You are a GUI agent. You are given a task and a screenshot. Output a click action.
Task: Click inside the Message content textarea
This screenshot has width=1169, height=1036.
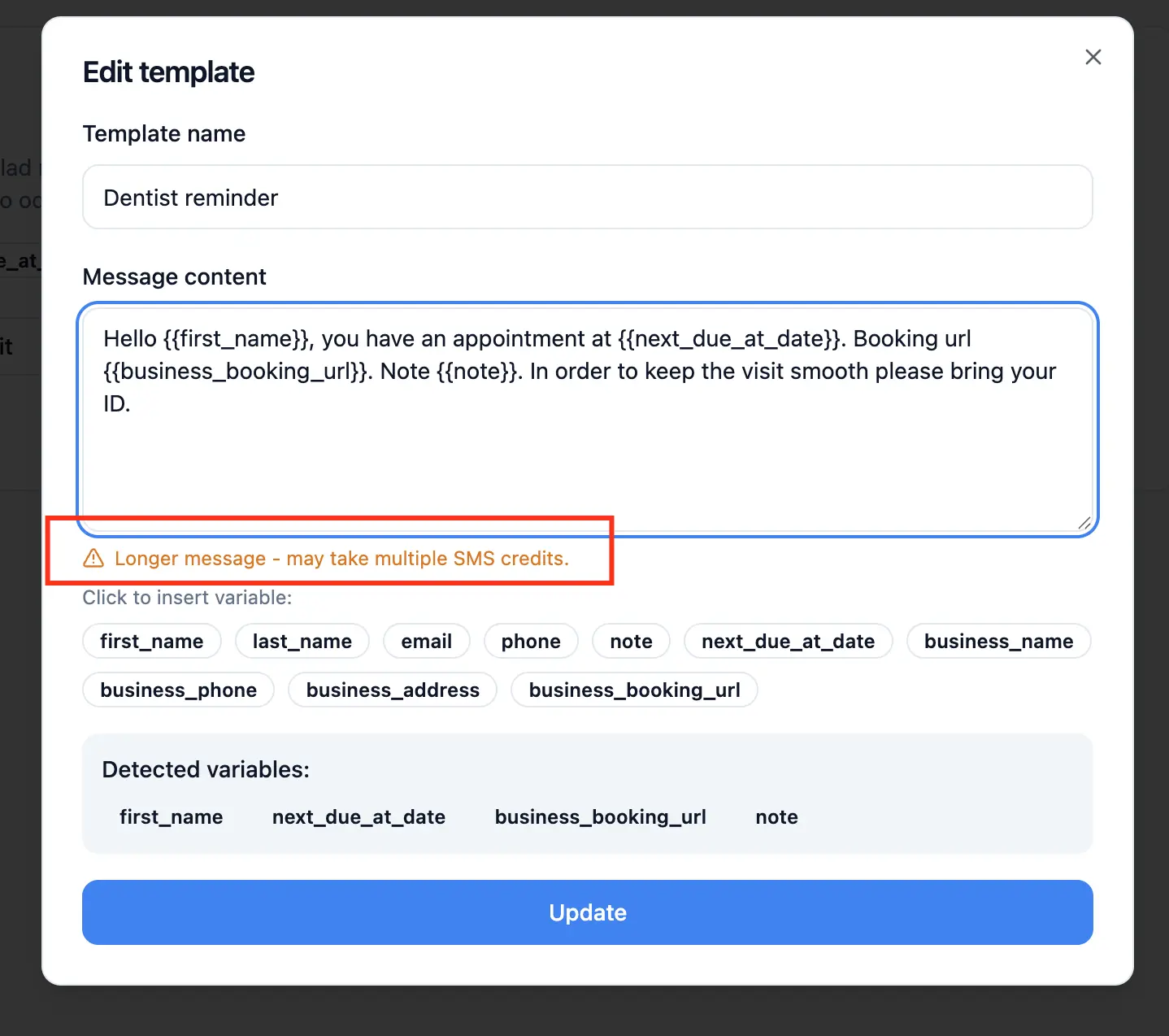coord(587,455)
